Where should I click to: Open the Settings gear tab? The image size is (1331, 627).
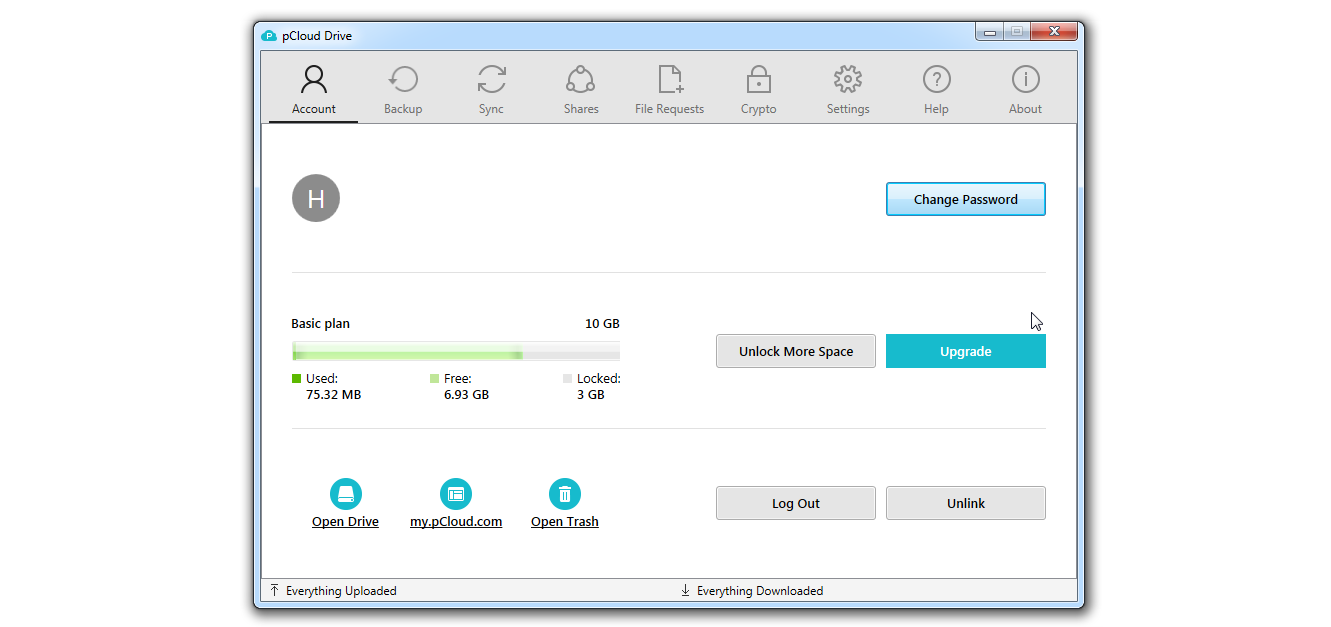(x=847, y=90)
